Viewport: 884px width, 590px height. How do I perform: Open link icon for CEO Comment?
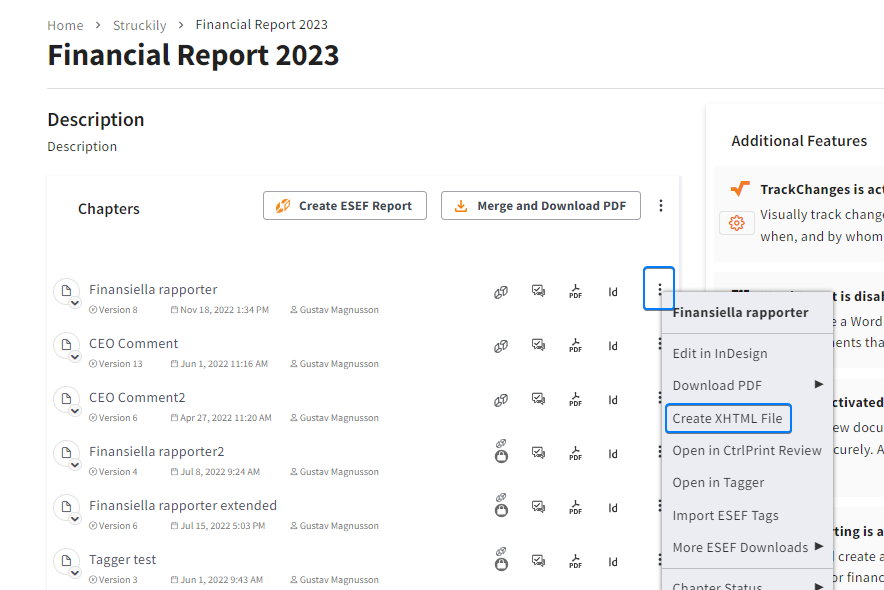(x=501, y=346)
